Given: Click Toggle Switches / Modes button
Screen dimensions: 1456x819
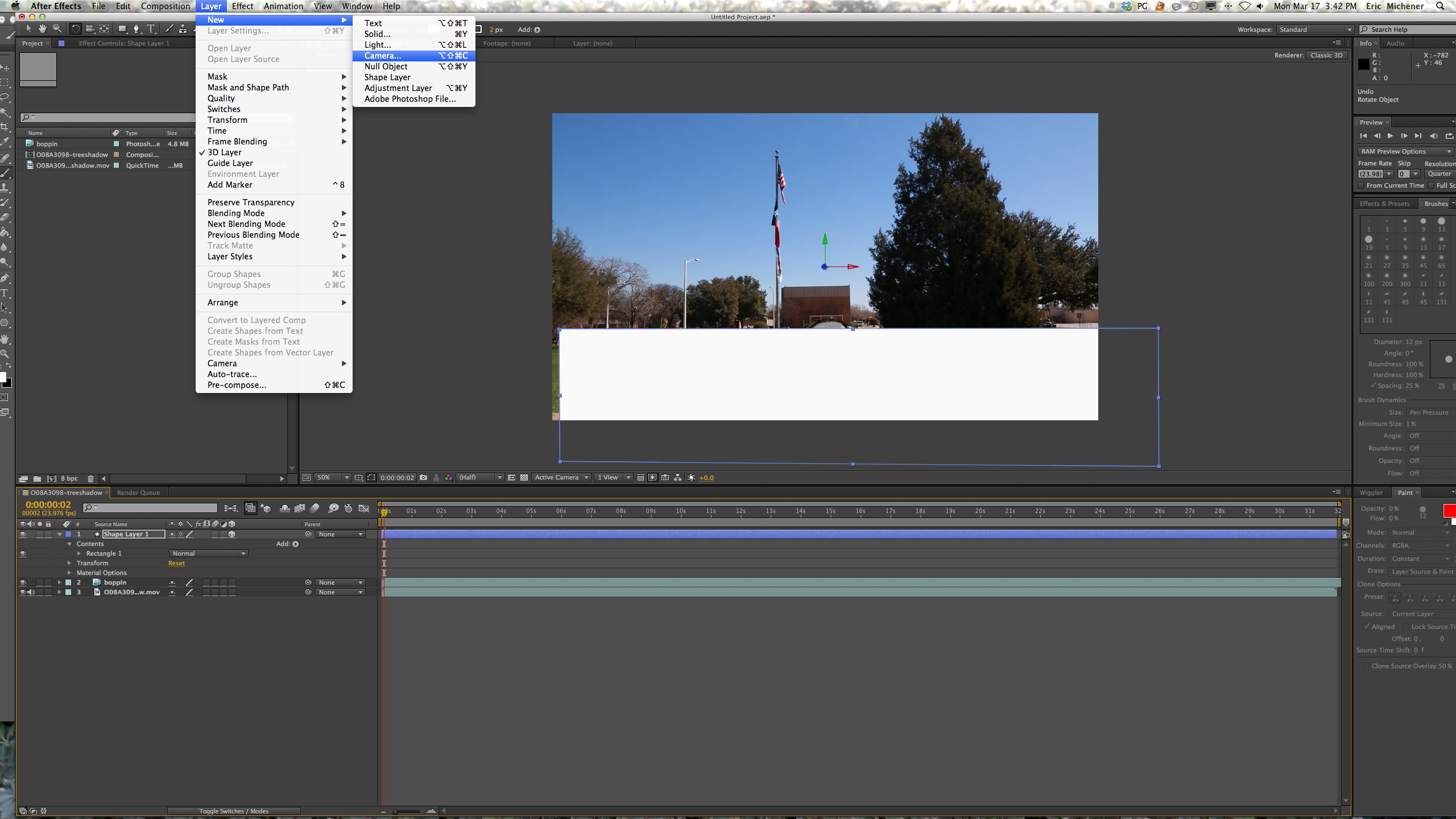Looking at the screenshot, I should tap(234, 811).
